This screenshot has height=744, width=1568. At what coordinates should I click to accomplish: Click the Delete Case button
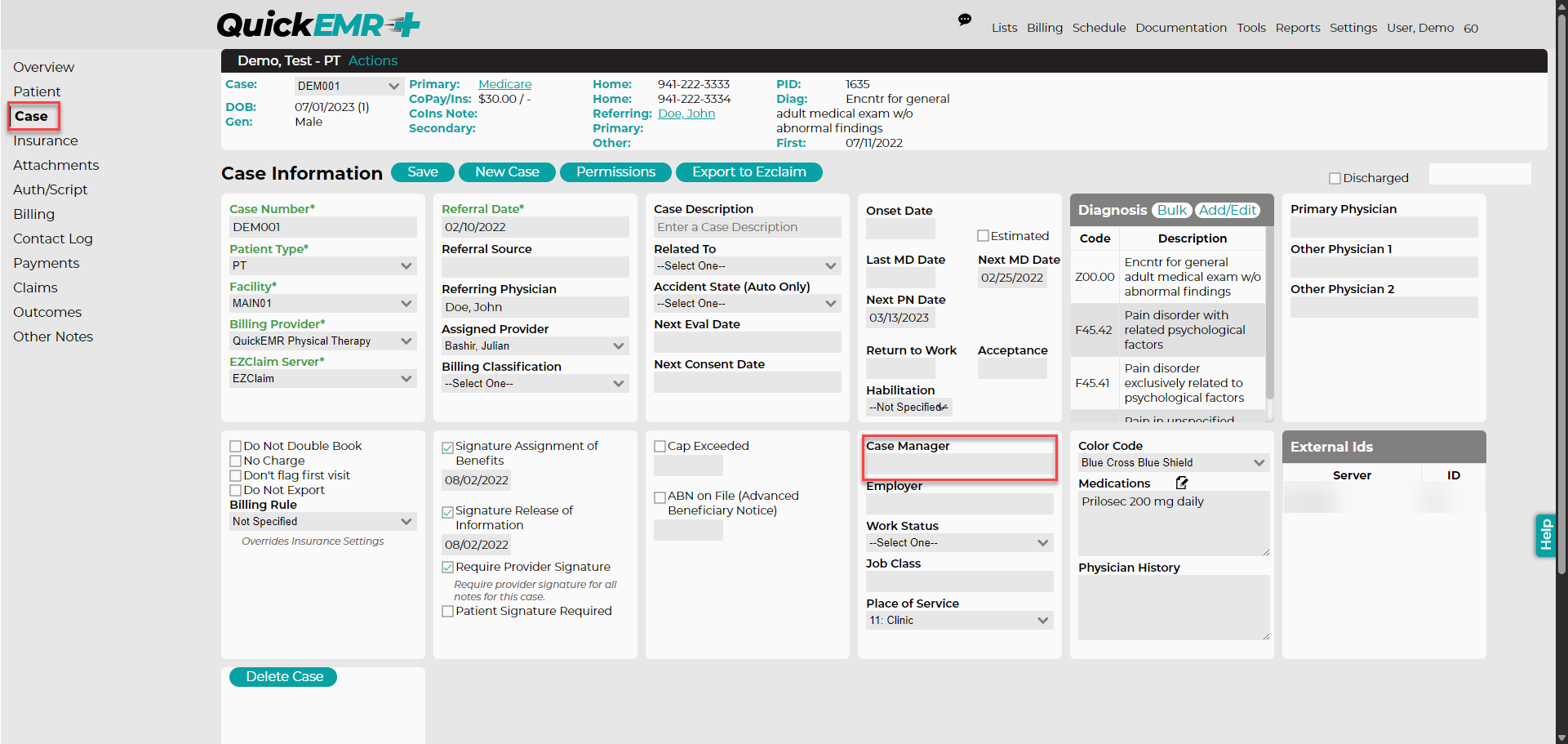point(284,677)
